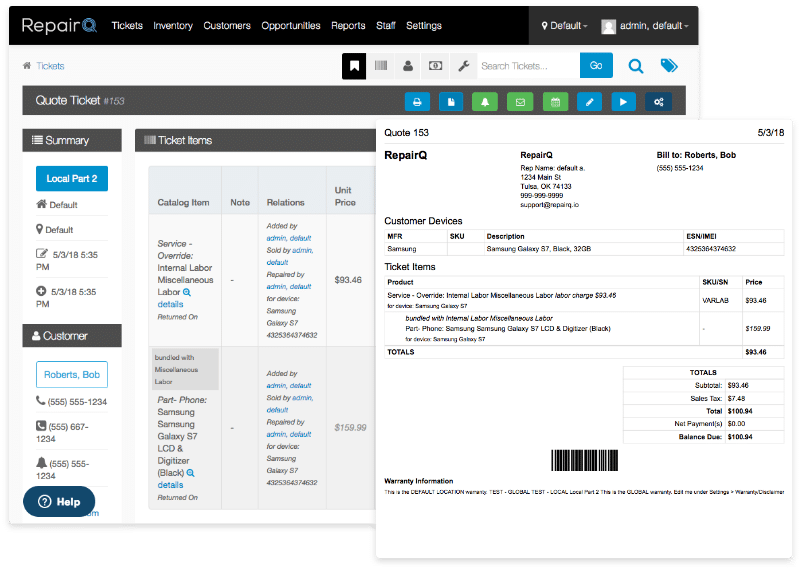This screenshot has width=802, height=570.
Task: Switch to barcode search mode
Action: pos(381,66)
